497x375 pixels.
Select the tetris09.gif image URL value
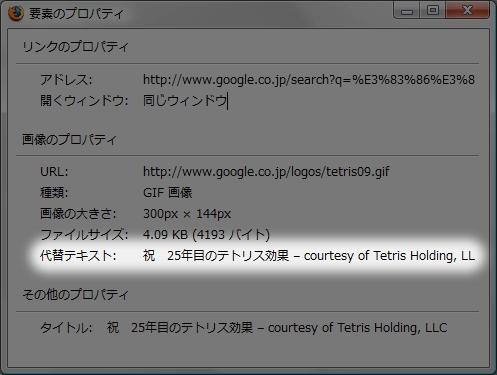click(266, 172)
